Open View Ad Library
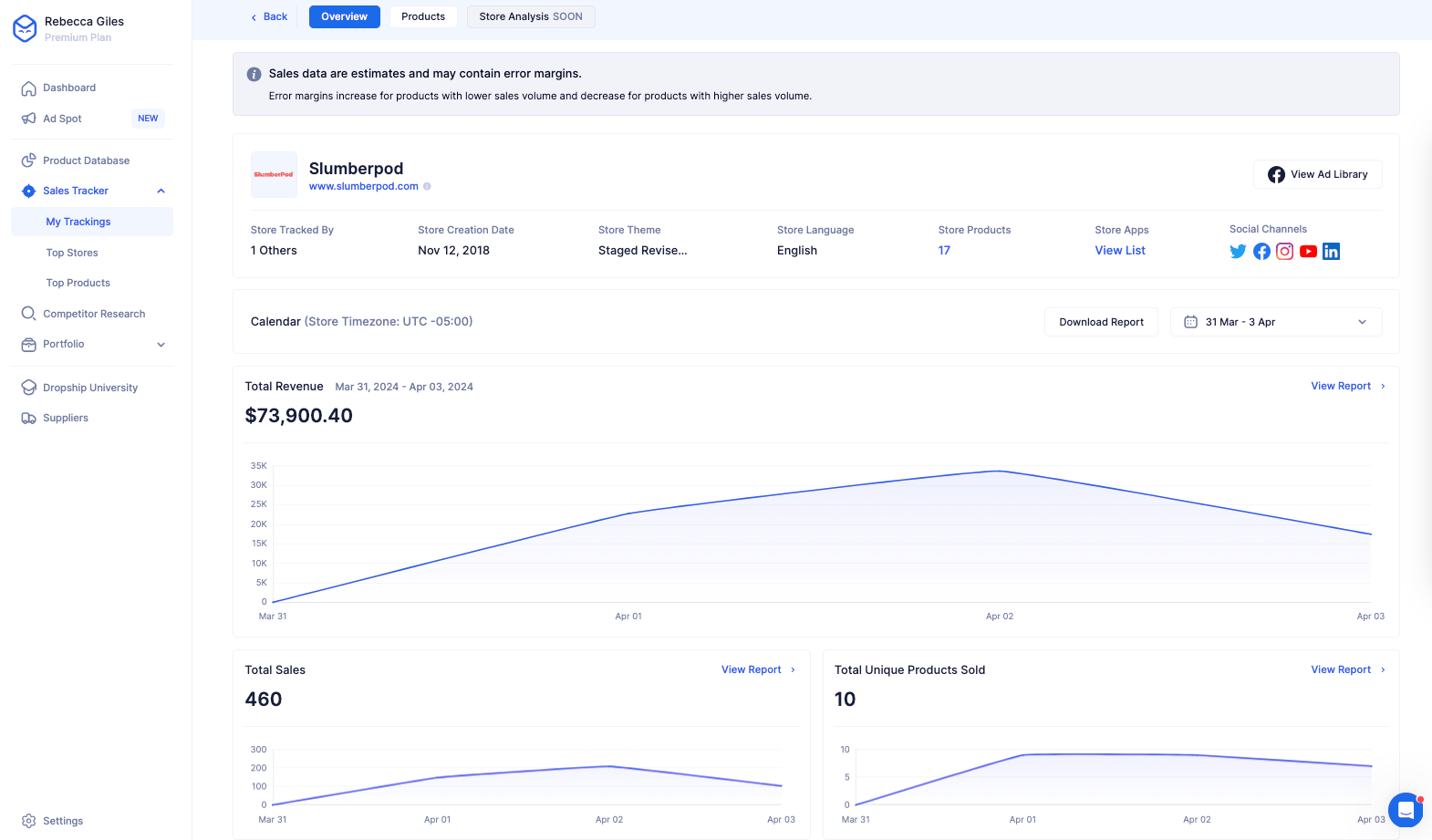This screenshot has height=840, width=1432. click(1317, 174)
